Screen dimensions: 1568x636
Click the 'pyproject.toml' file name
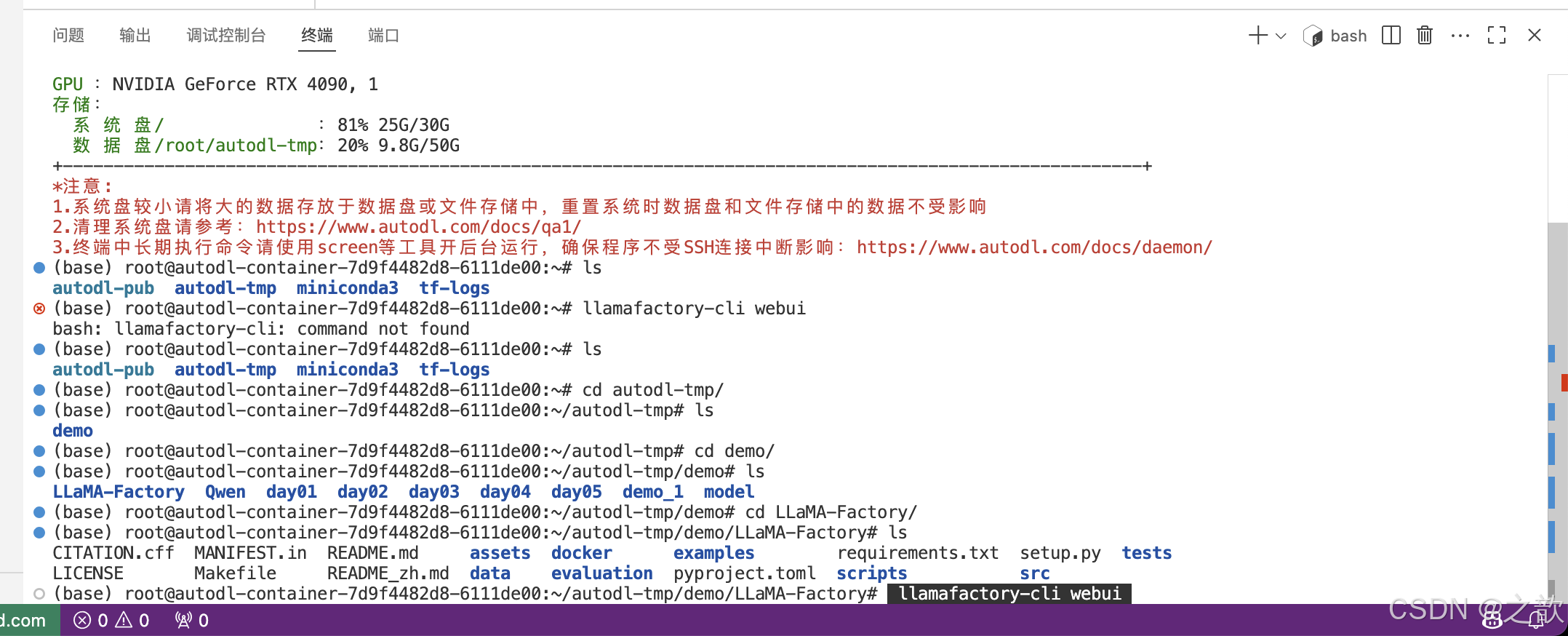[745, 573]
